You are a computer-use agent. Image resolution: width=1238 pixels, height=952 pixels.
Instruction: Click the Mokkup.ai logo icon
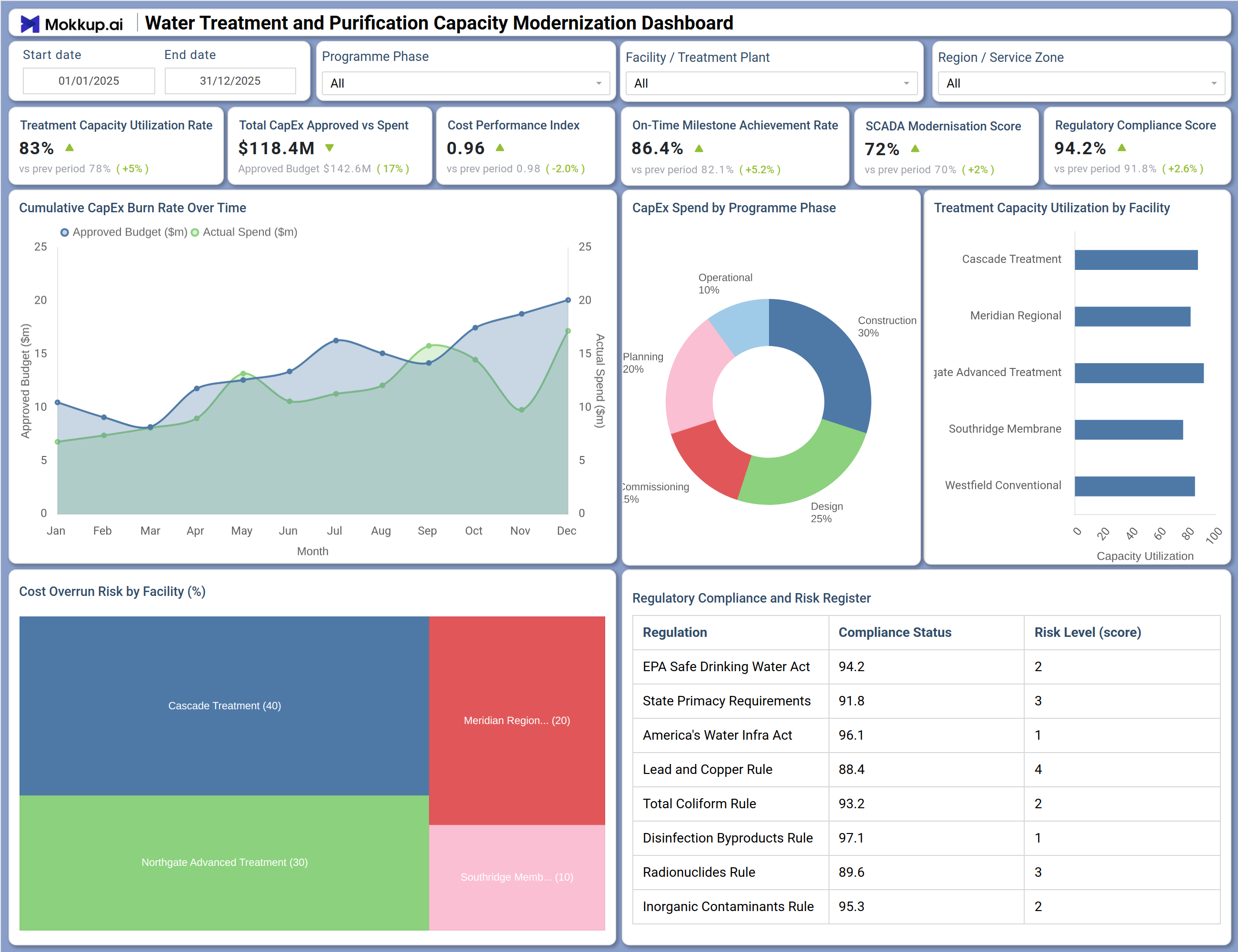click(30, 24)
